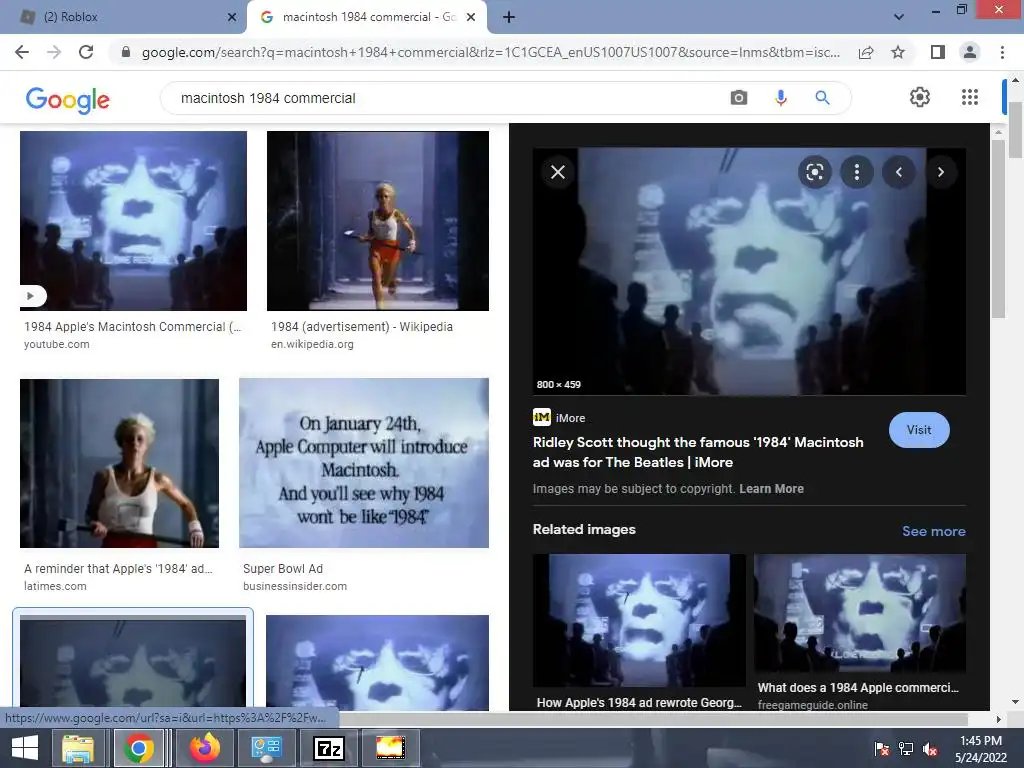This screenshot has width=1024, height=768.
Task: Click the forward navigation arrow
Action: [x=54, y=52]
